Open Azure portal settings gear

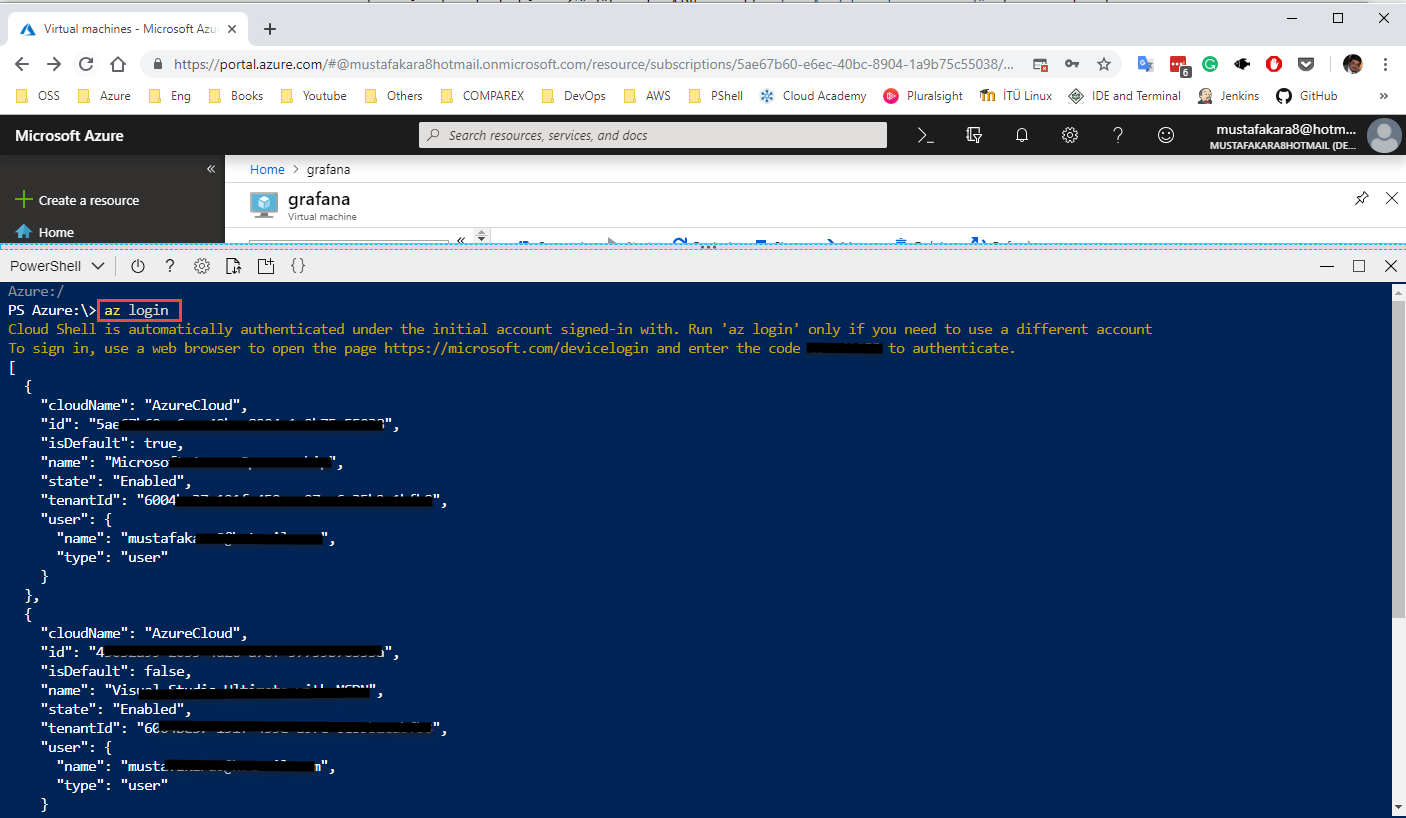pyautogui.click(x=1070, y=135)
